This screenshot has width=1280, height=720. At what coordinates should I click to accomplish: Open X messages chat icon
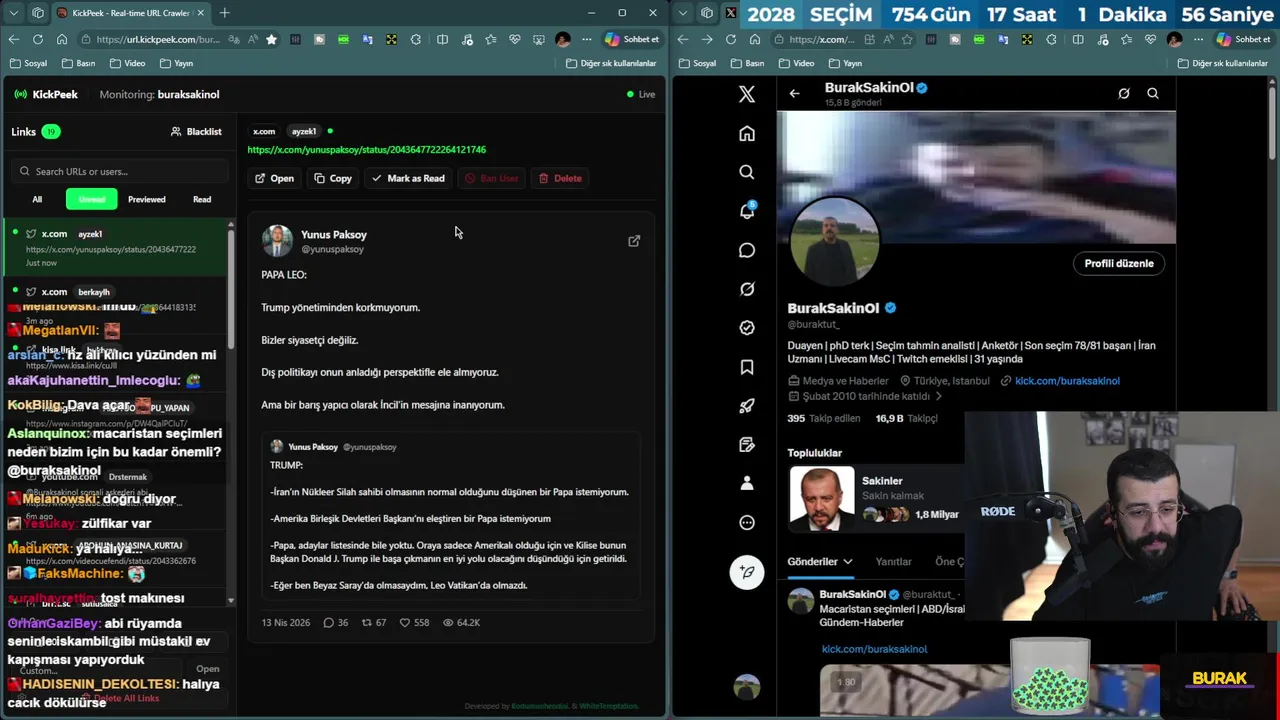[x=747, y=250]
